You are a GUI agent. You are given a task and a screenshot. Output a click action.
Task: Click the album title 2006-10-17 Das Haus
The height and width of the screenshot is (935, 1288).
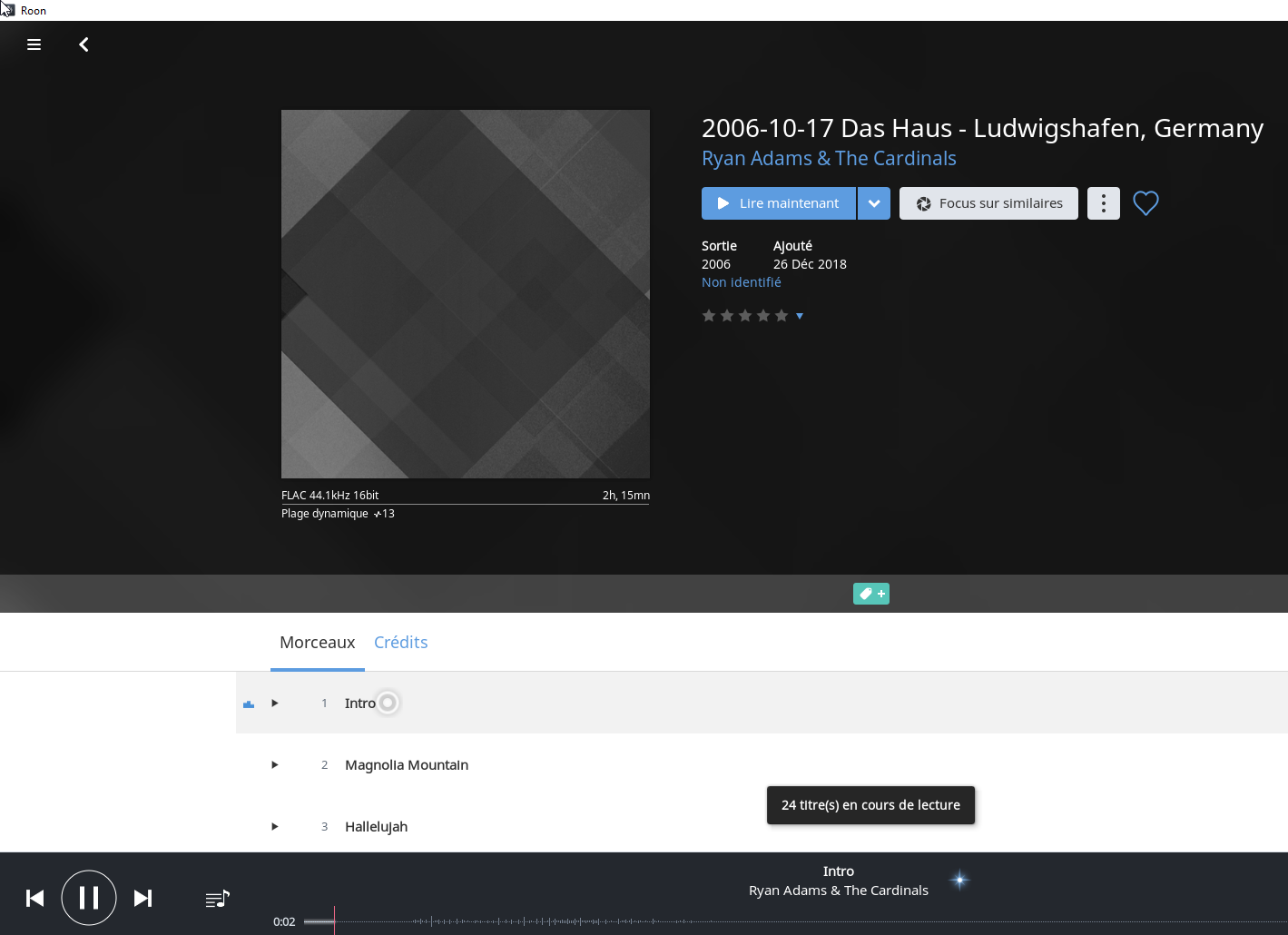(982, 128)
